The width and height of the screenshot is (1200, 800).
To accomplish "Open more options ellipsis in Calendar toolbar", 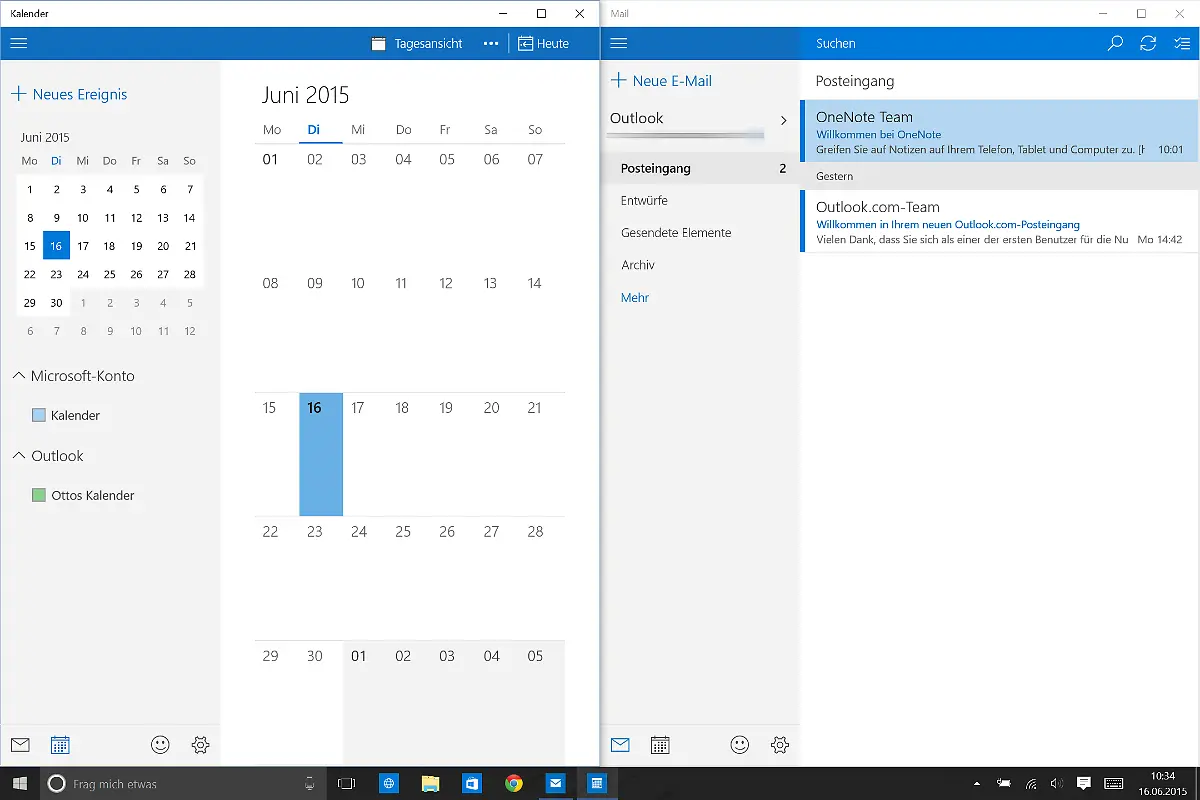I will [x=490, y=43].
